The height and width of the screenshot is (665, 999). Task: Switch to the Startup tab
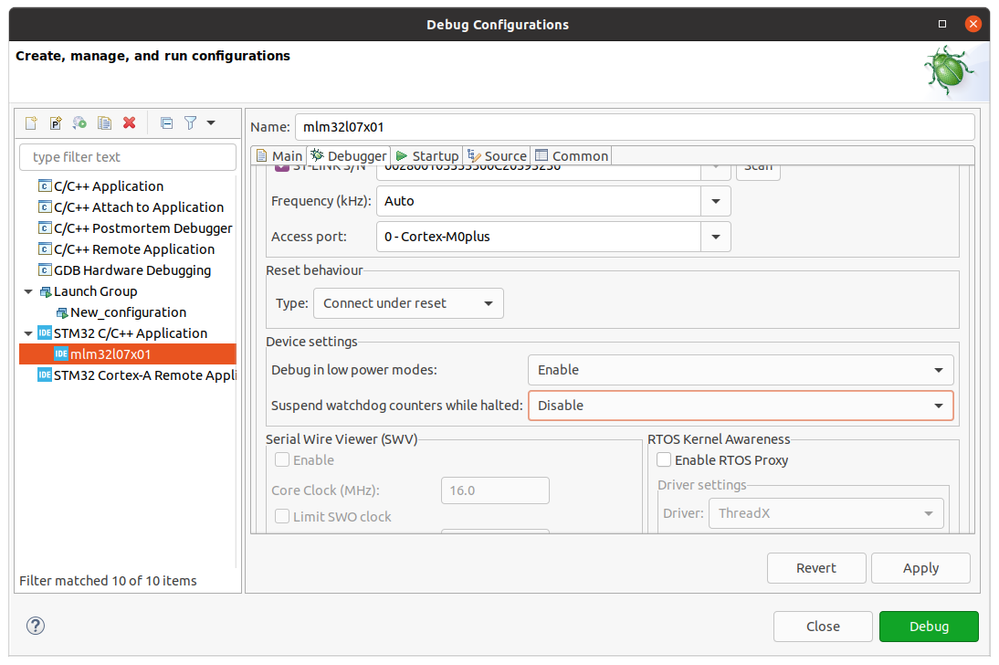pyautogui.click(x=427, y=156)
